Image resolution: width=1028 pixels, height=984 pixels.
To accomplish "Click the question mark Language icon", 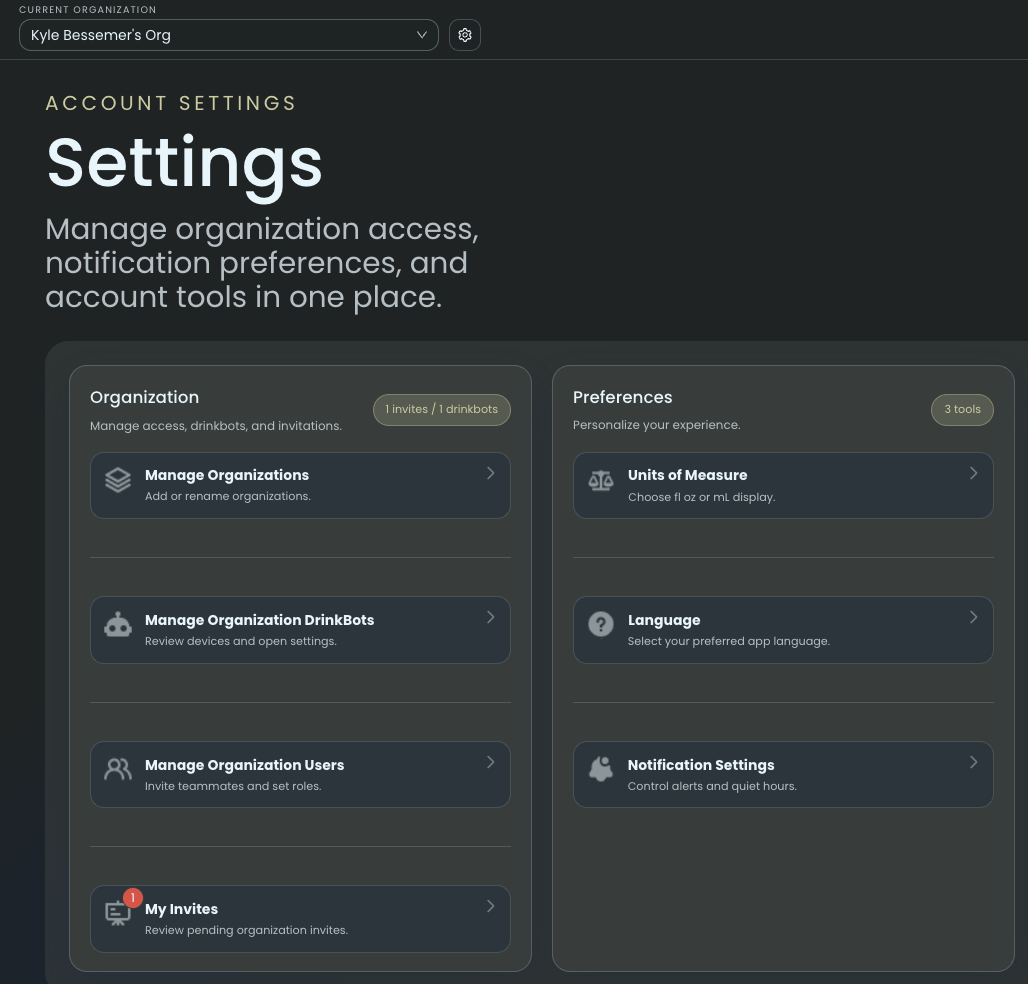I will tap(601, 625).
